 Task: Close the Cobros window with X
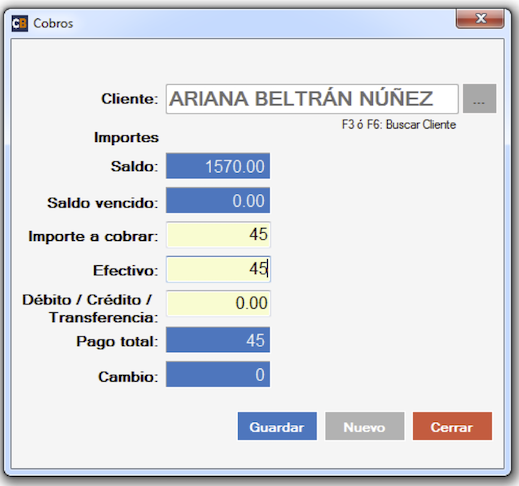480,19
